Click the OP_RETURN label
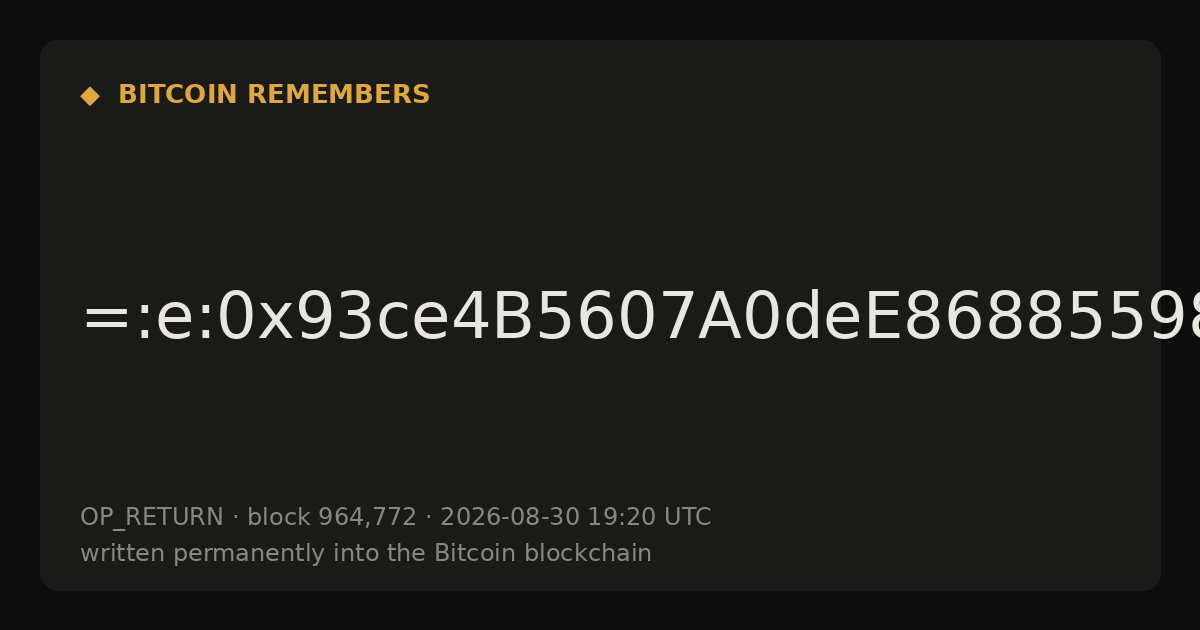The width and height of the screenshot is (1200, 630). (152, 518)
